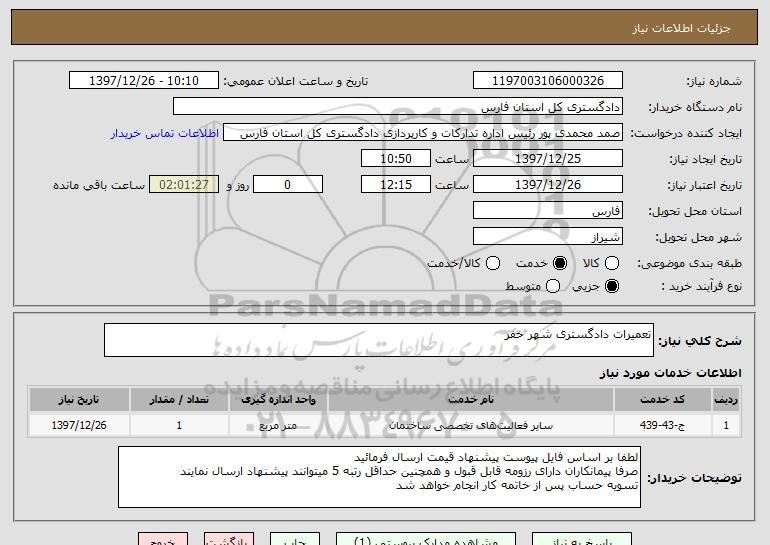The height and width of the screenshot is (545, 770).
Task: Open the اطلاعات تماس خریدار link
Action: 165,134
